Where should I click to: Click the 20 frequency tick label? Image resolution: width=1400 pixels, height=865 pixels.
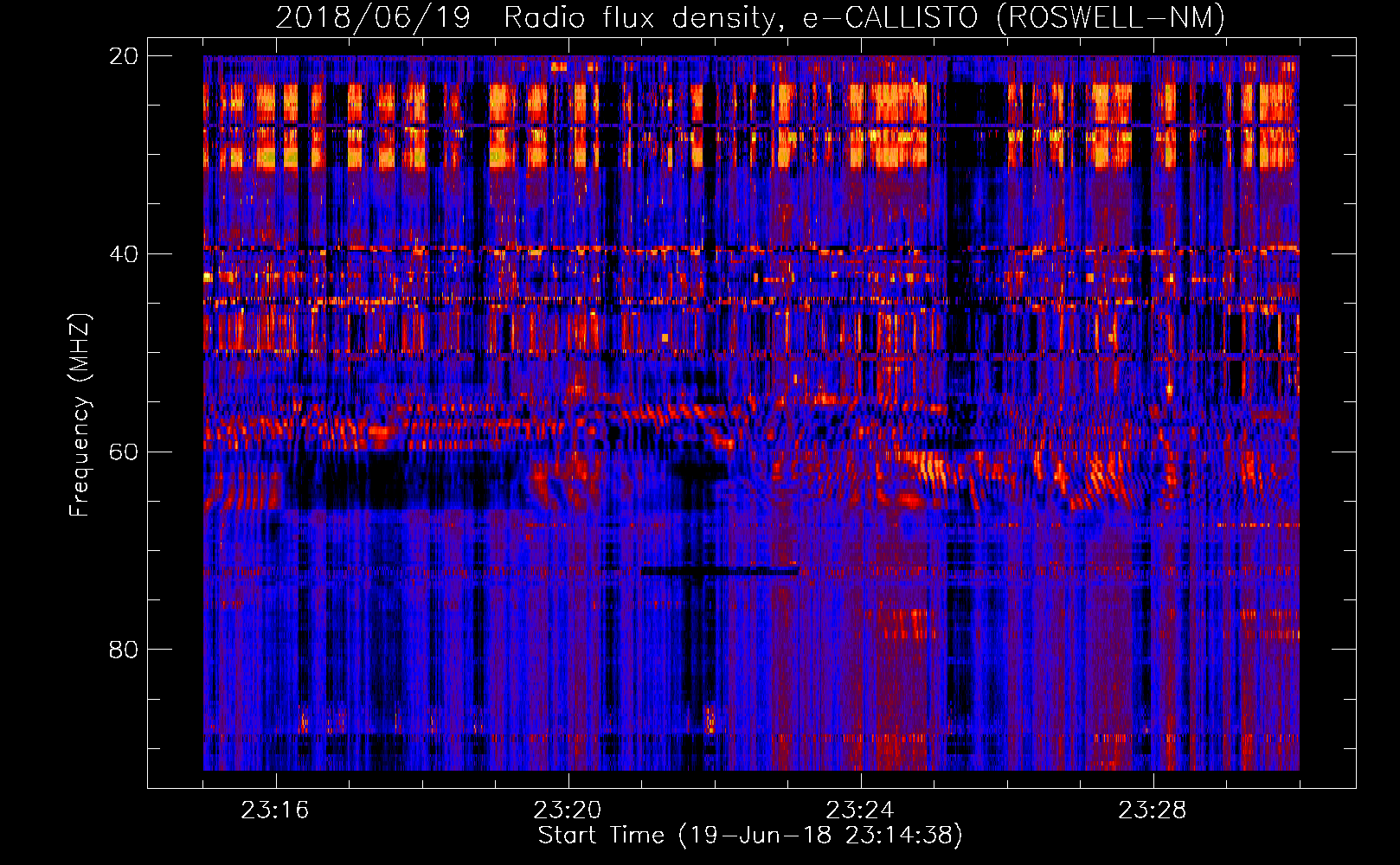point(123,56)
